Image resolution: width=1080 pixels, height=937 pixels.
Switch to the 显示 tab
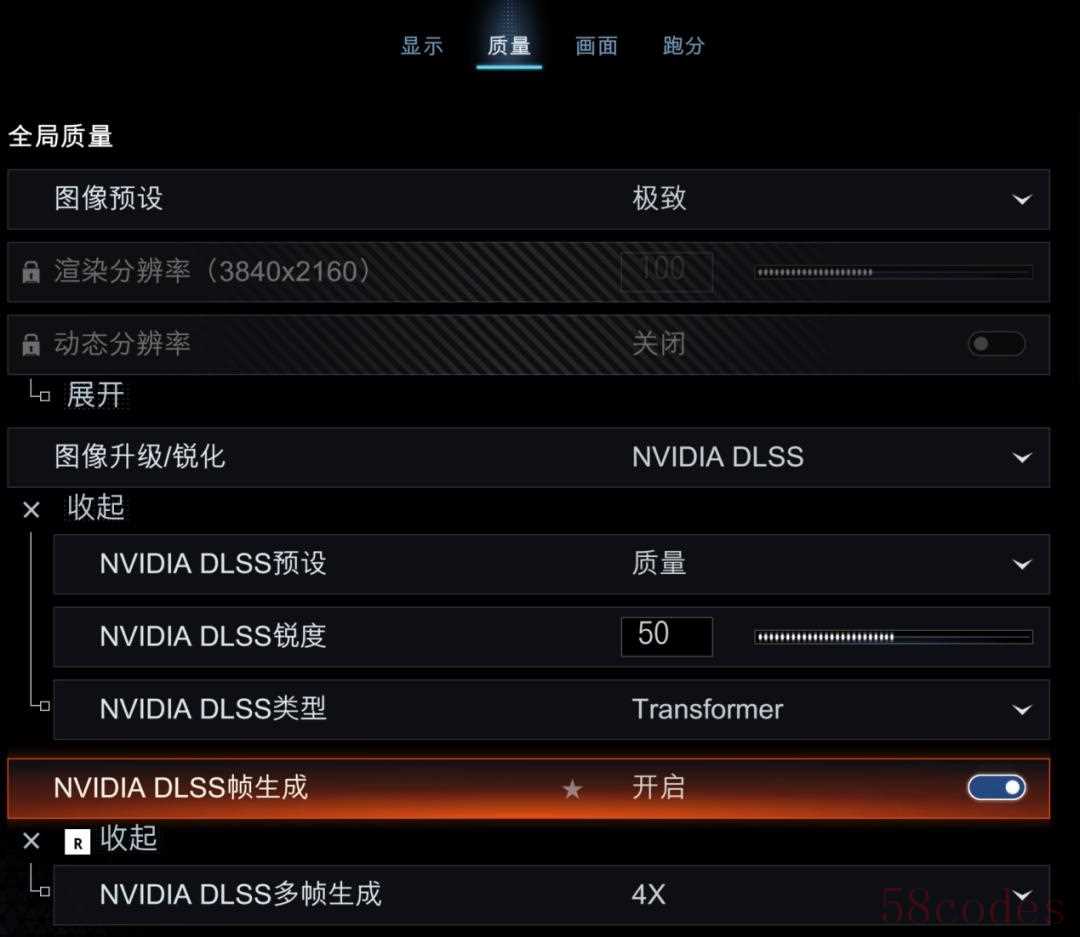422,46
